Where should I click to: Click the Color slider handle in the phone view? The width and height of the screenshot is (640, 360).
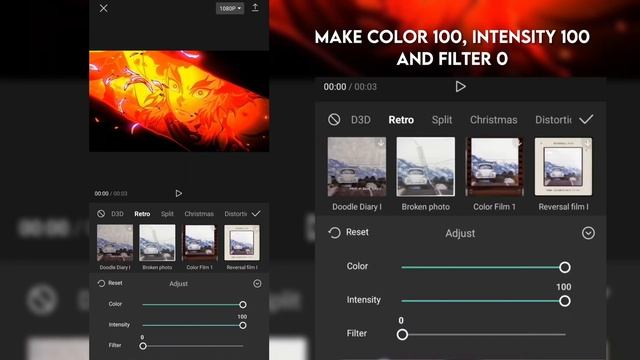click(243, 304)
